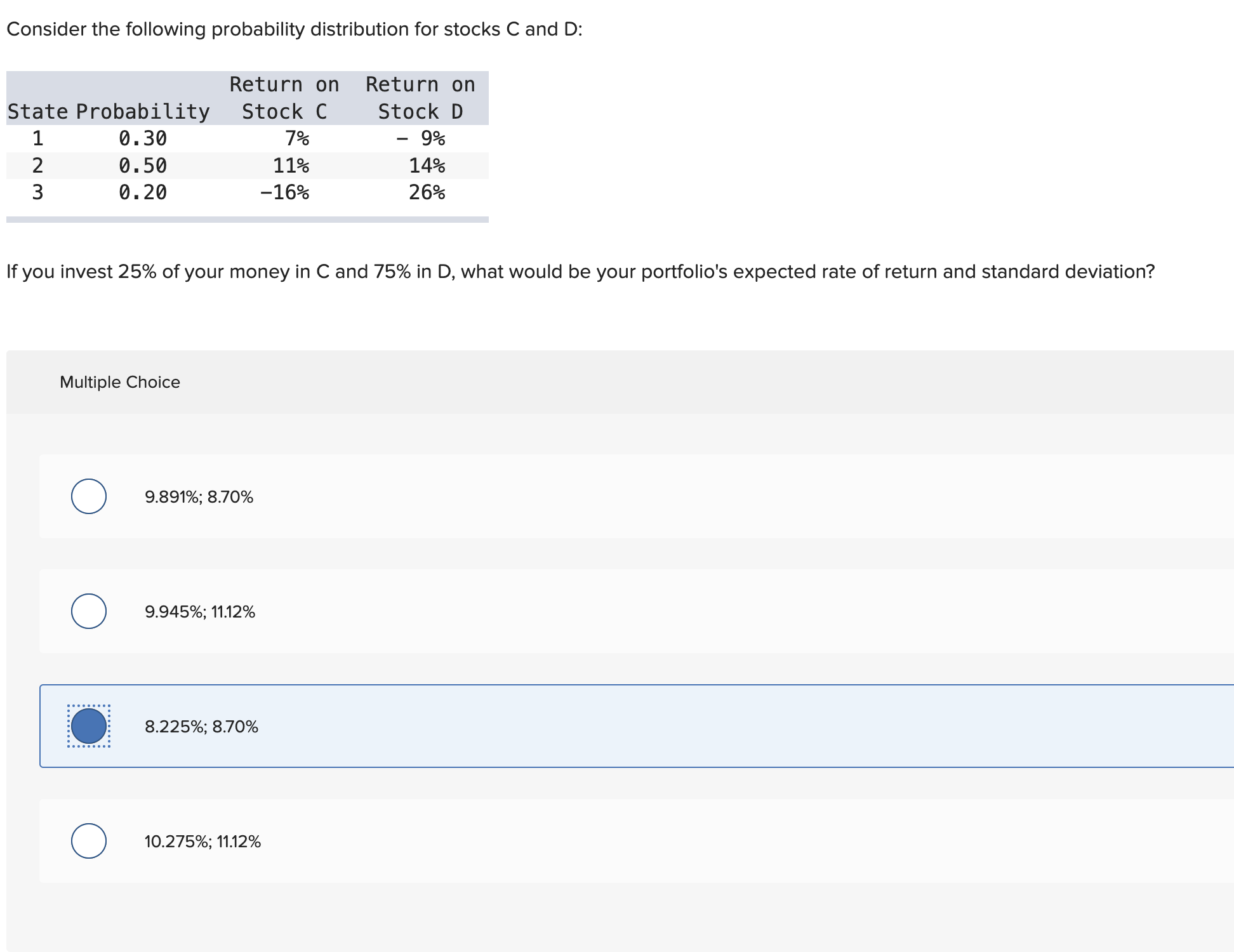Image resolution: width=1234 pixels, height=952 pixels.
Task: Select the probability value 0.50 in the table
Action: [x=143, y=166]
